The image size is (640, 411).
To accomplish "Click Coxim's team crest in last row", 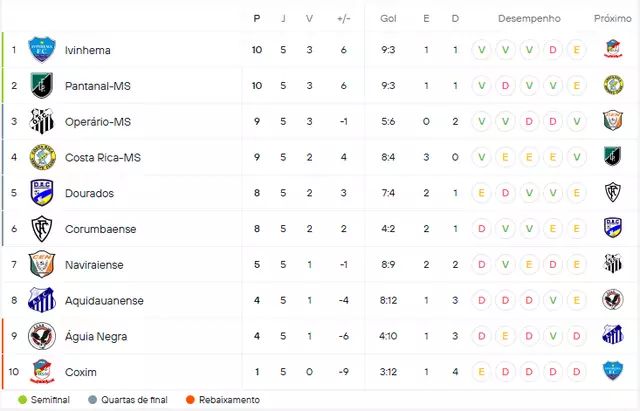I will (42, 372).
